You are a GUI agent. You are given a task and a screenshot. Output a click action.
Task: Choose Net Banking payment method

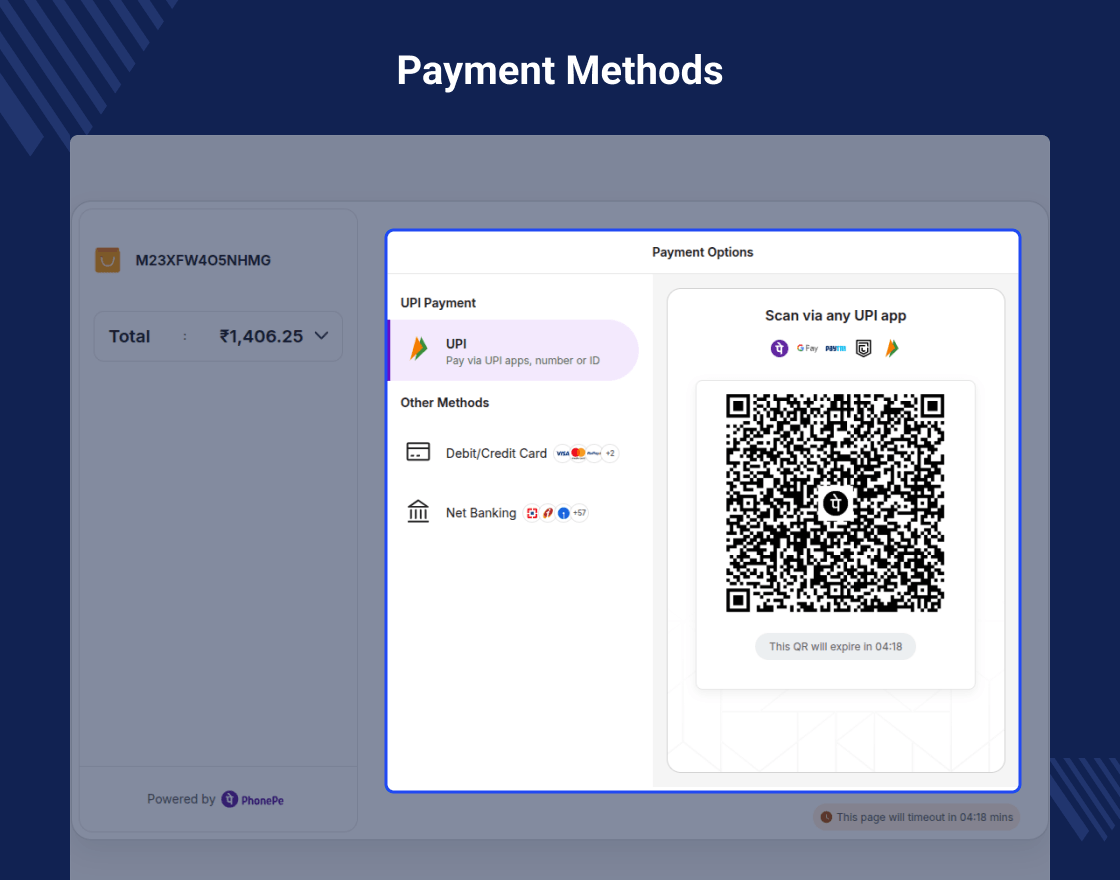point(513,512)
